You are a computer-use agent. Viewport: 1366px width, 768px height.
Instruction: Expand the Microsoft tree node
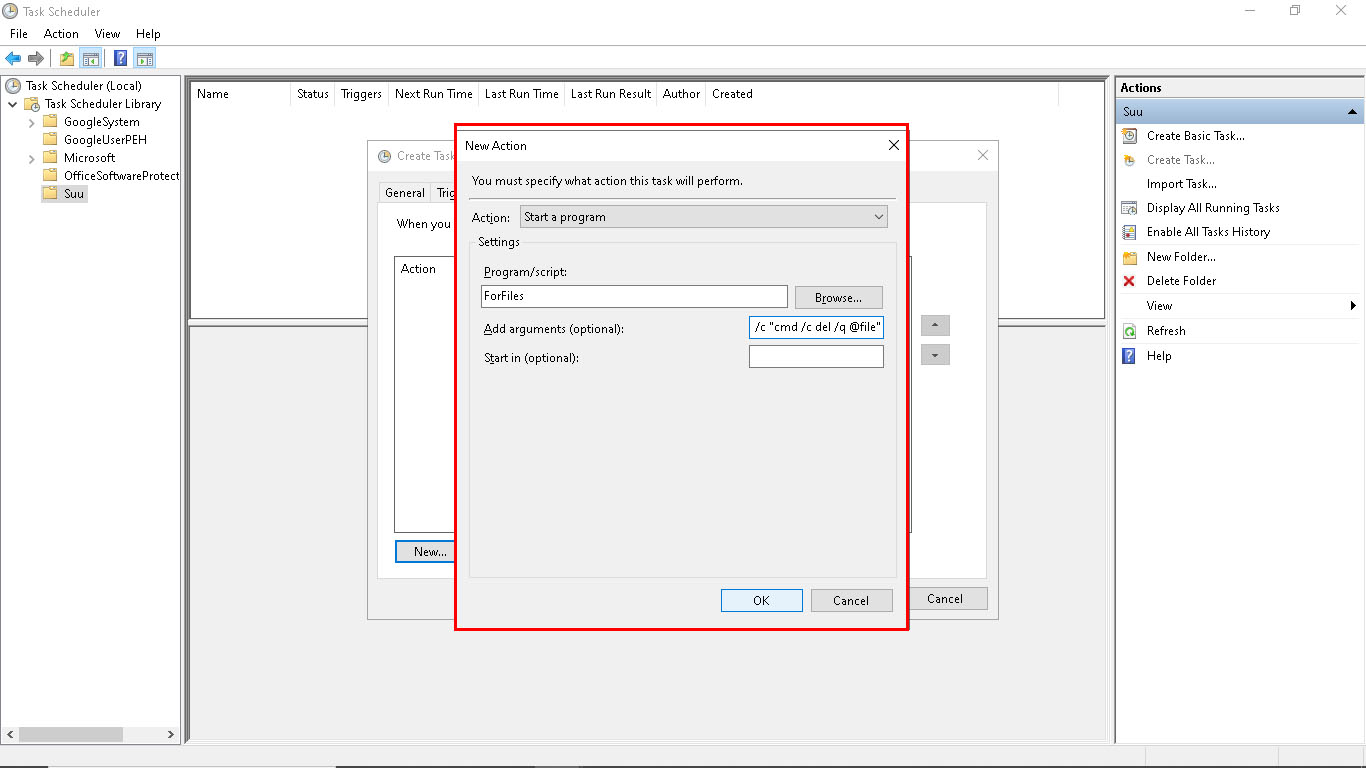(31, 157)
